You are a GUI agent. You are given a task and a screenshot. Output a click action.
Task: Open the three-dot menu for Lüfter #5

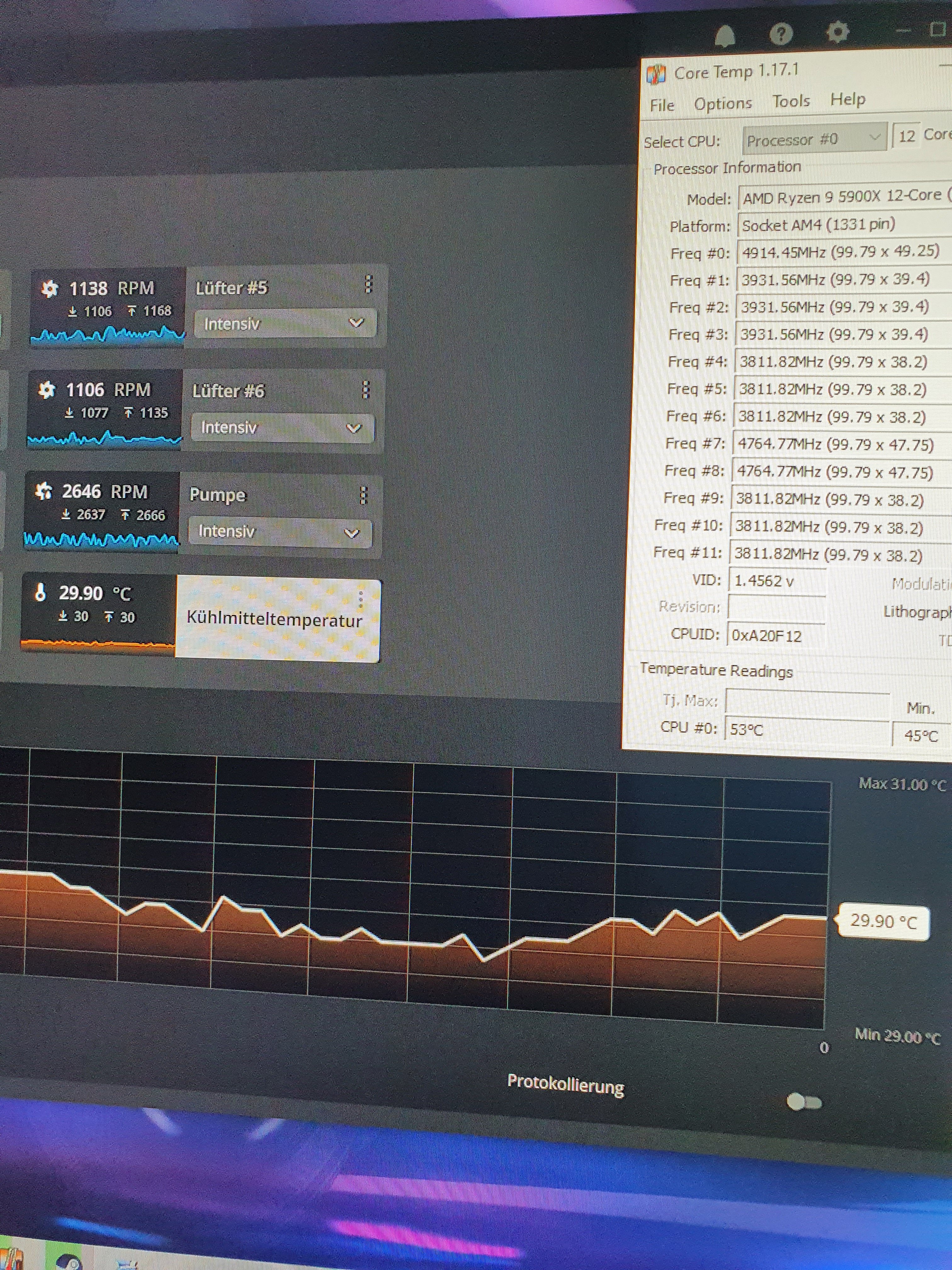pos(368,283)
